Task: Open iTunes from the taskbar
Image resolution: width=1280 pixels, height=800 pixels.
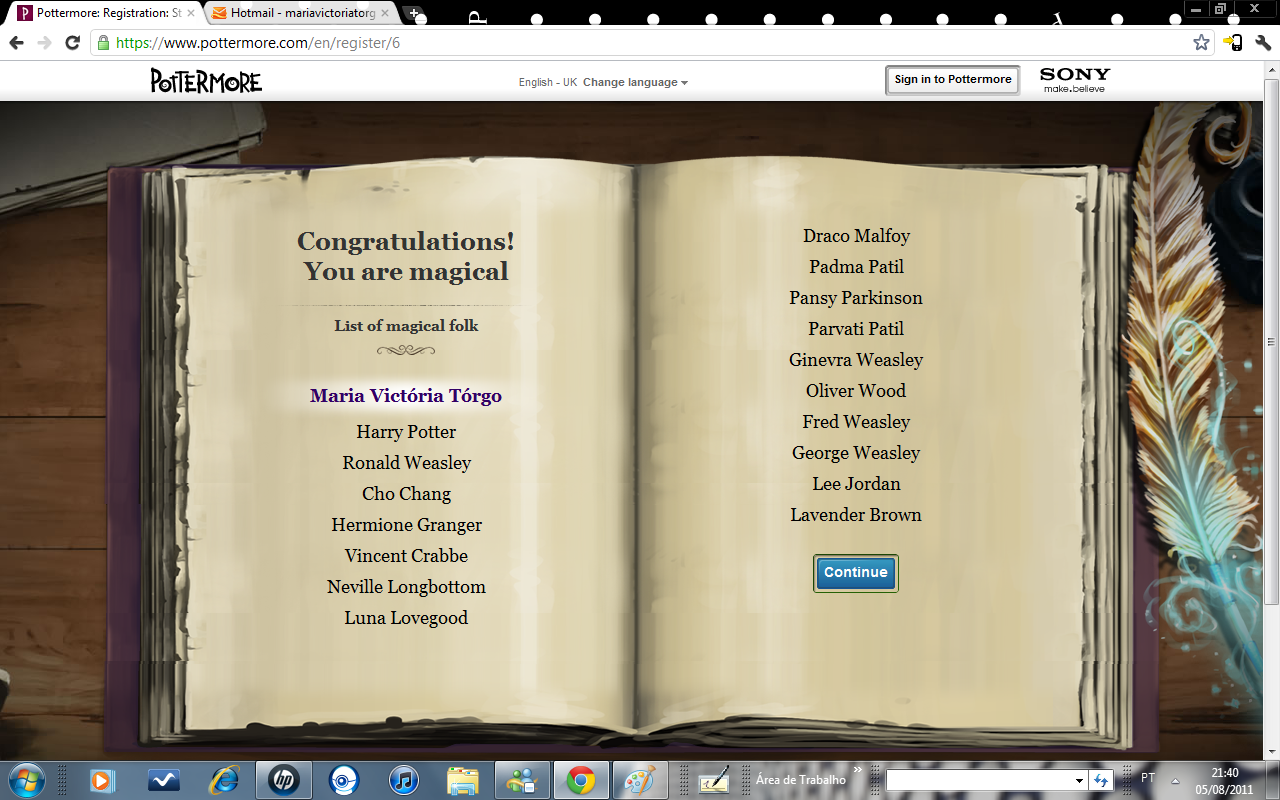Action: click(403, 780)
